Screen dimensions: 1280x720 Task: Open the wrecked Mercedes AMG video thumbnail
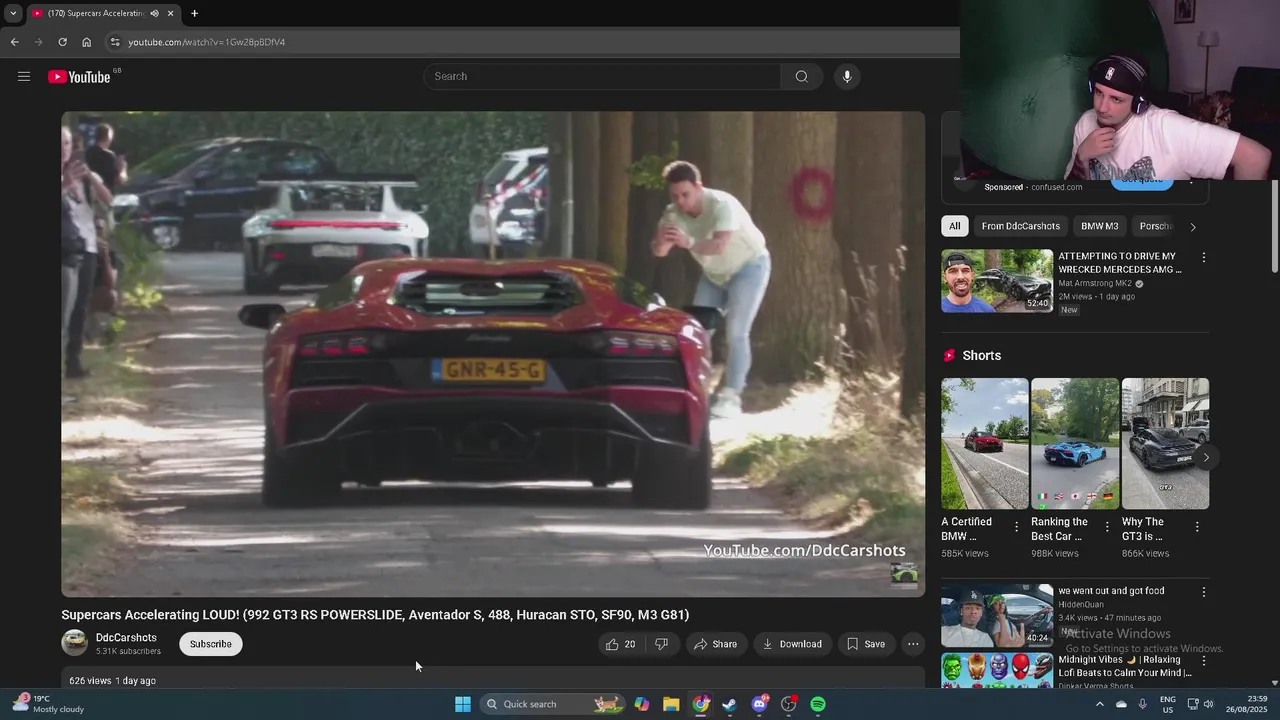click(997, 281)
